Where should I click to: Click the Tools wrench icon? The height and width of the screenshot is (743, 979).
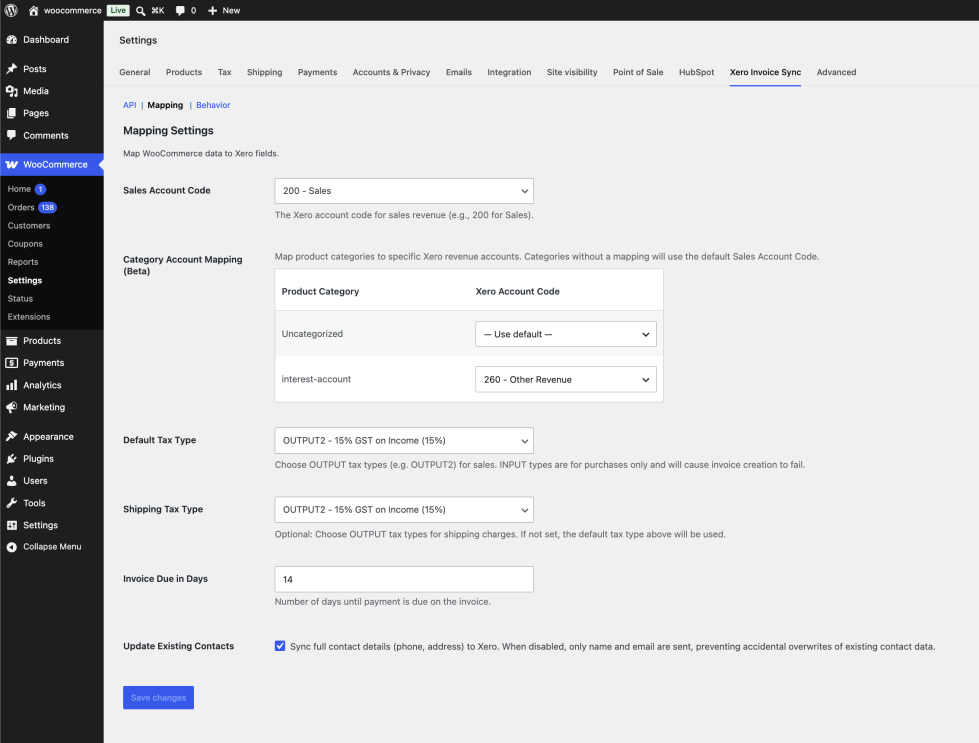pos(12,503)
